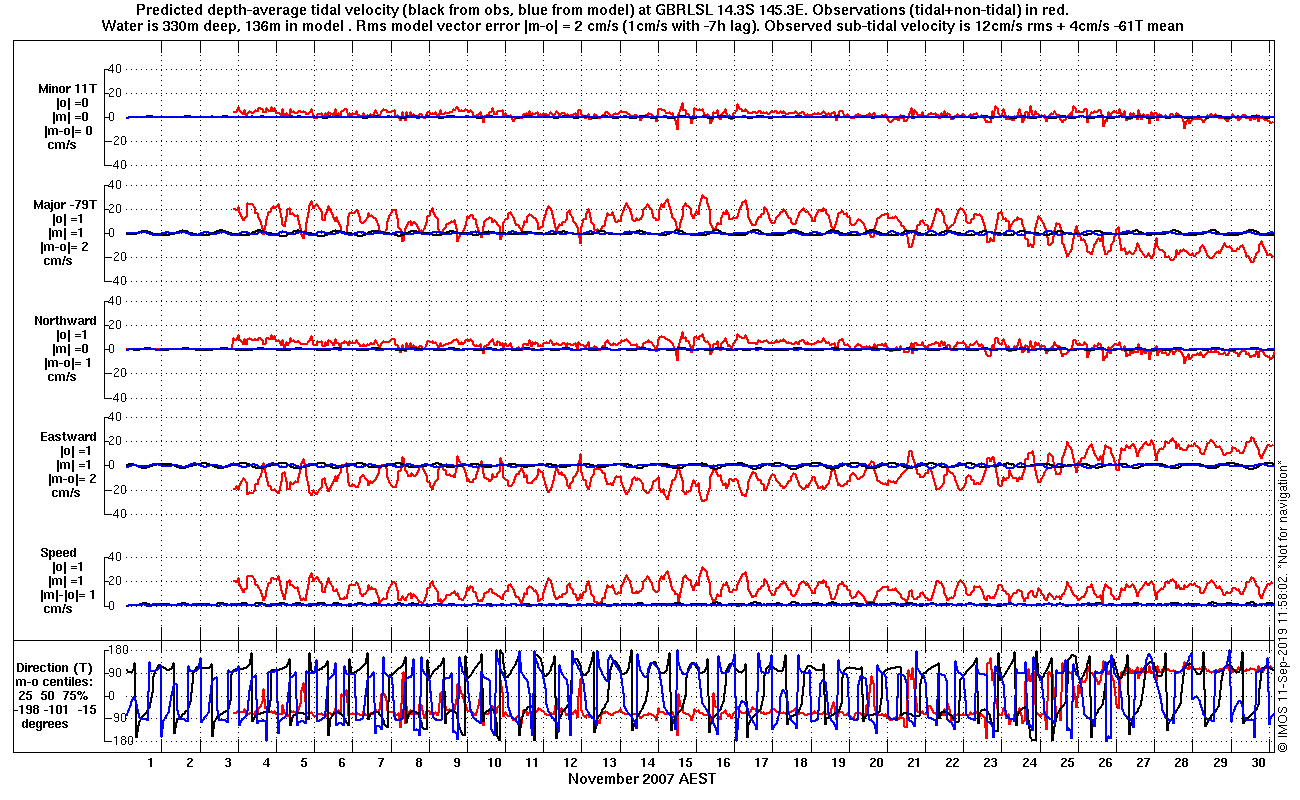Image resolution: width=1300 pixels, height=800 pixels.
Task: Click the top 40 tick of Minor panel
Action: [x=113, y=69]
